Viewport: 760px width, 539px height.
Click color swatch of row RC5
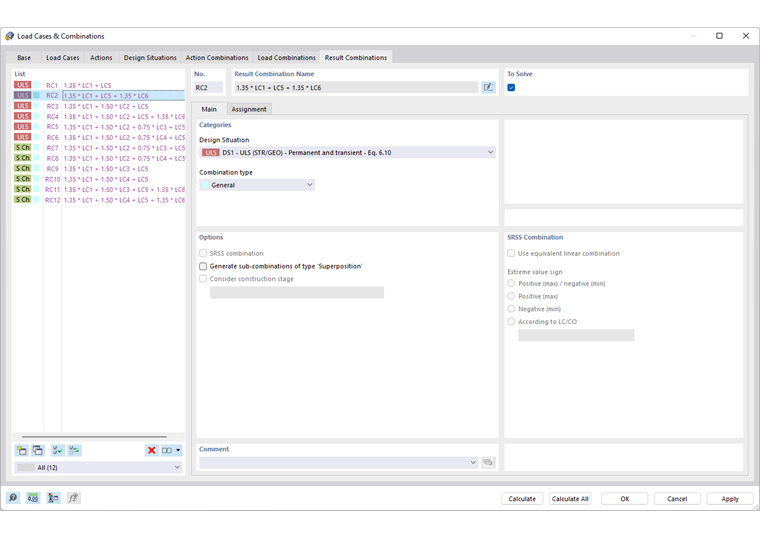36,127
